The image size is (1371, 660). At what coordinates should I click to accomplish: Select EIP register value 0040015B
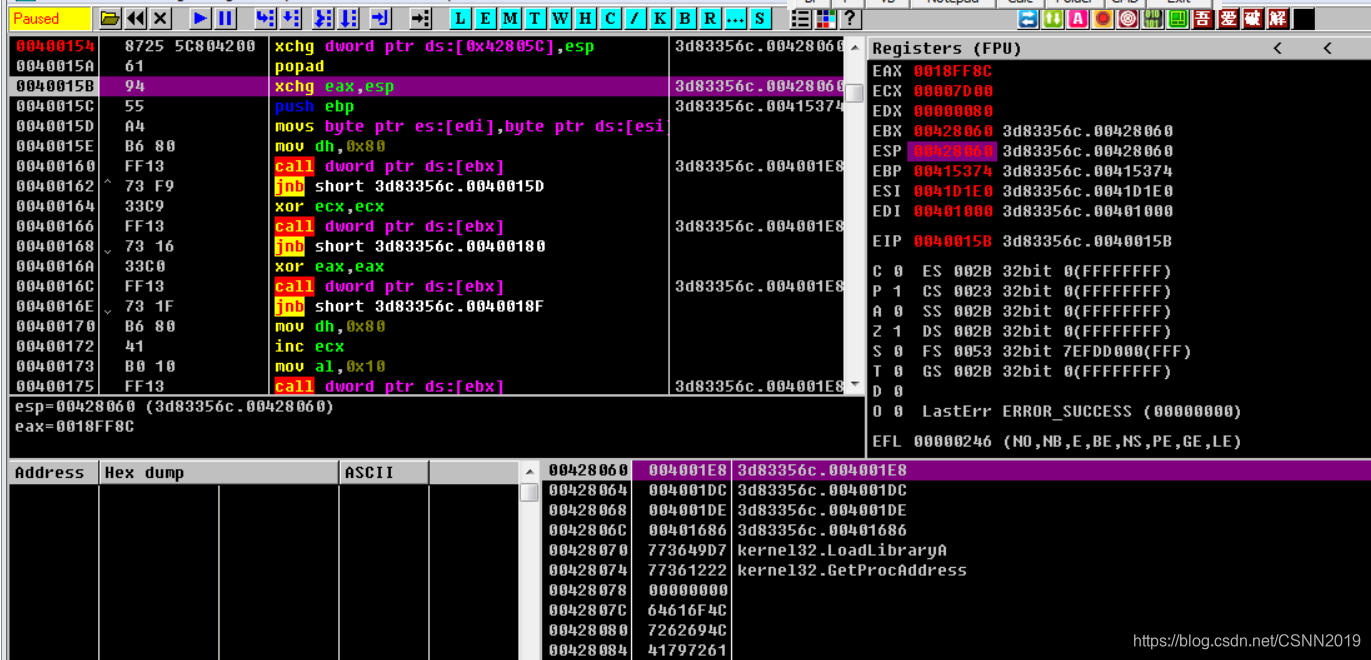953,241
